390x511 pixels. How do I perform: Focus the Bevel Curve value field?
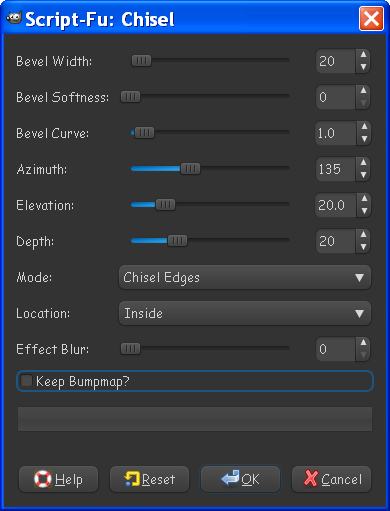pos(336,133)
